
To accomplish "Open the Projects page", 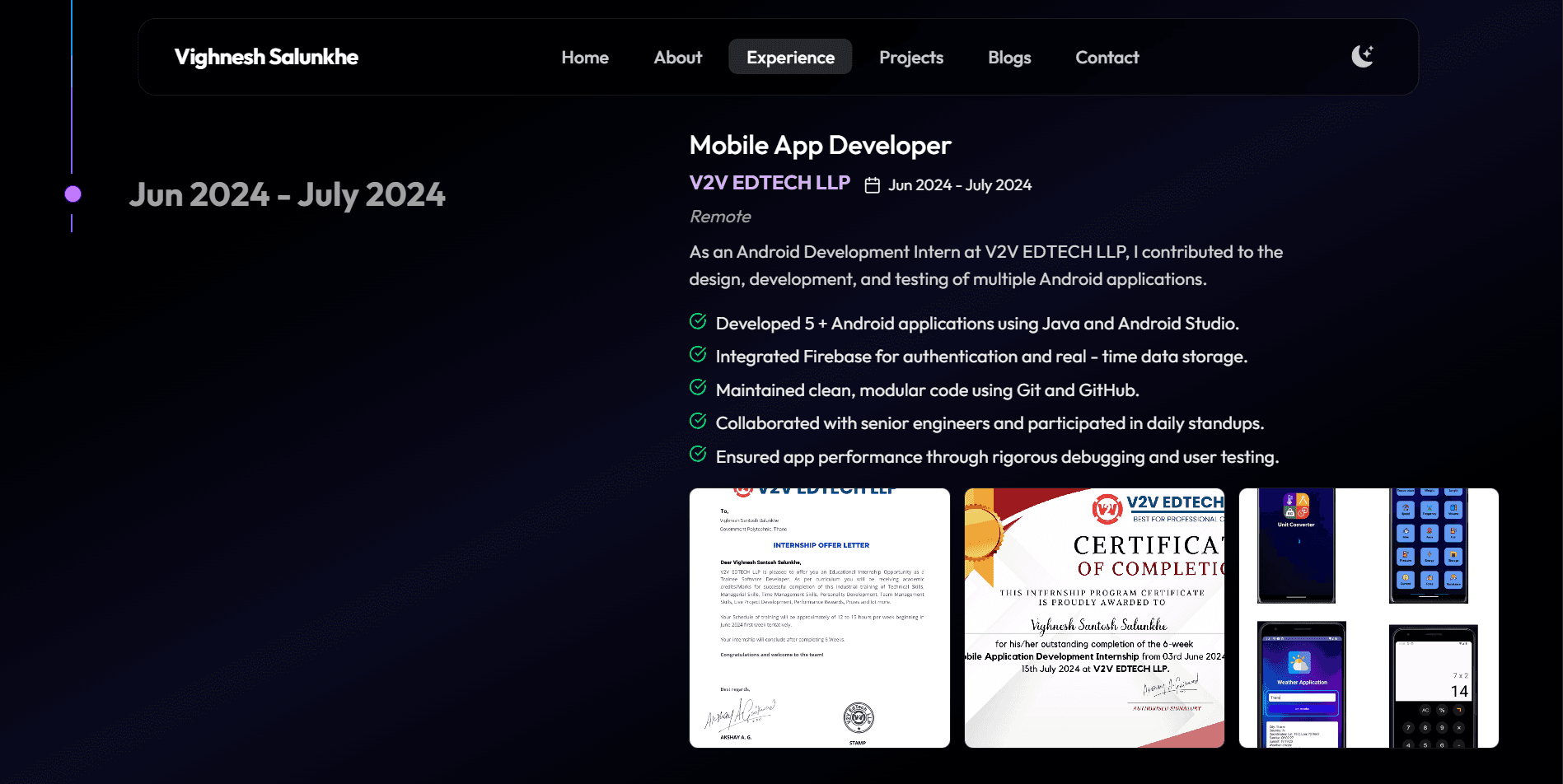I will pyautogui.click(x=910, y=57).
